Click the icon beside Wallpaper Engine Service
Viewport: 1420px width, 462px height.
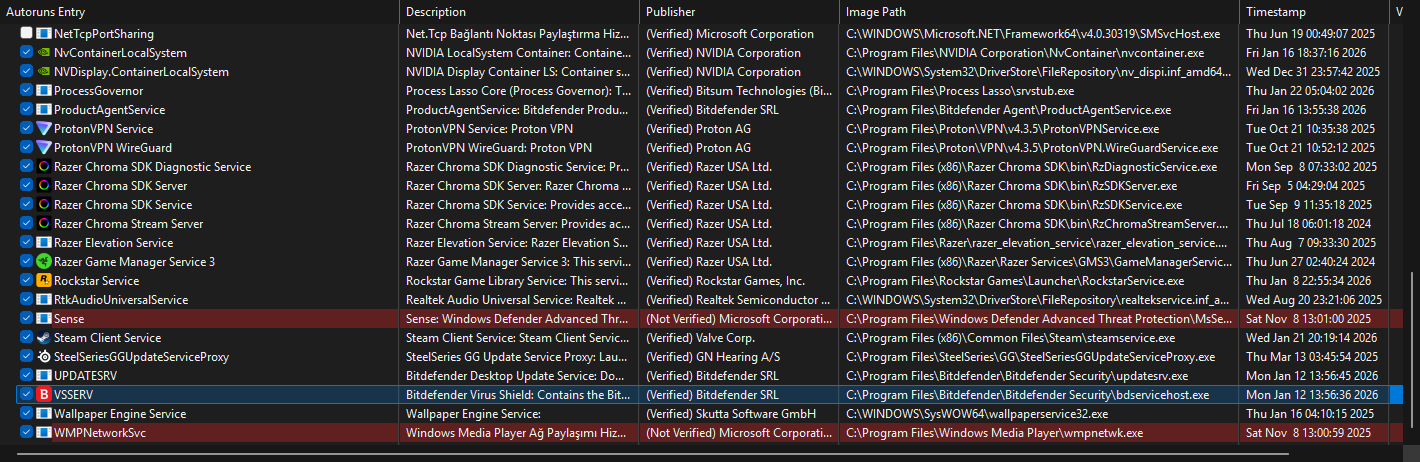(43, 414)
